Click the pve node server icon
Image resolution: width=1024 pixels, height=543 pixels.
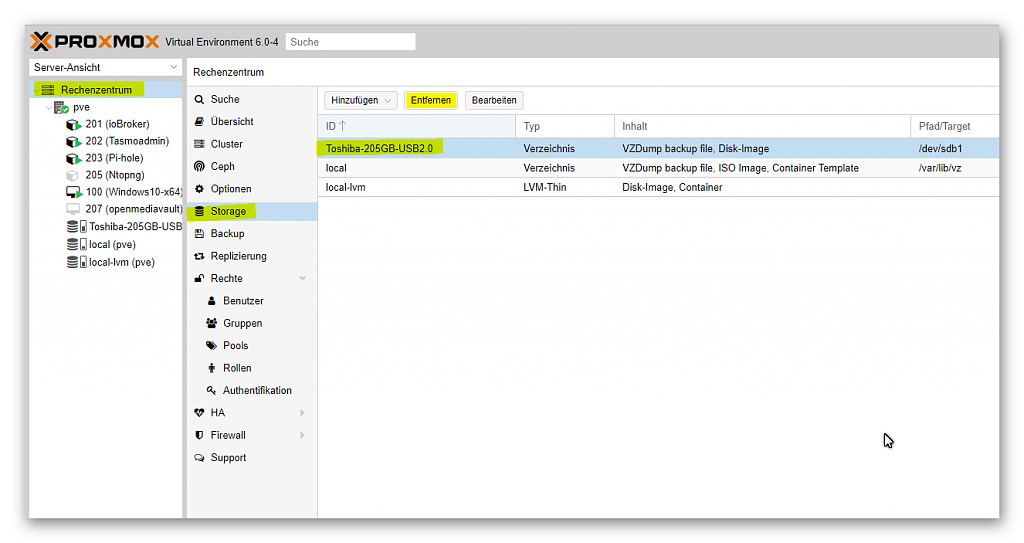pos(61,107)
